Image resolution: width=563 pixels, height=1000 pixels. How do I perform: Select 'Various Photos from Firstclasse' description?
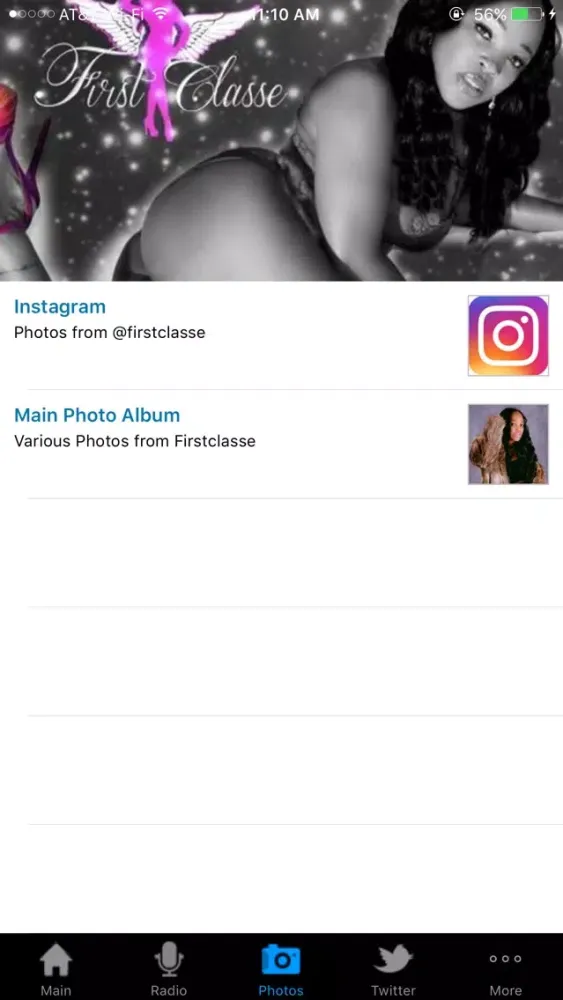[135, 441]
